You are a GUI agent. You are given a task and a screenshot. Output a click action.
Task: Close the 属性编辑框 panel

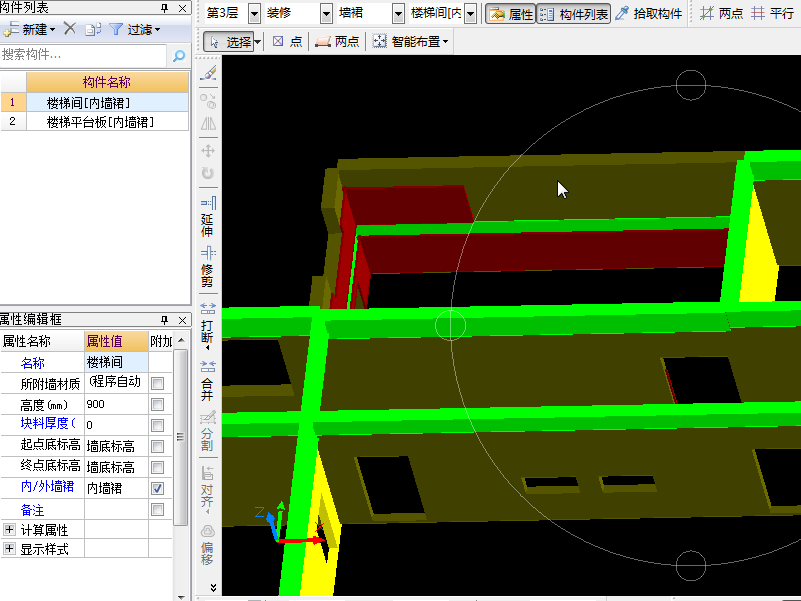pyautogui.click(x=182, y=320)
